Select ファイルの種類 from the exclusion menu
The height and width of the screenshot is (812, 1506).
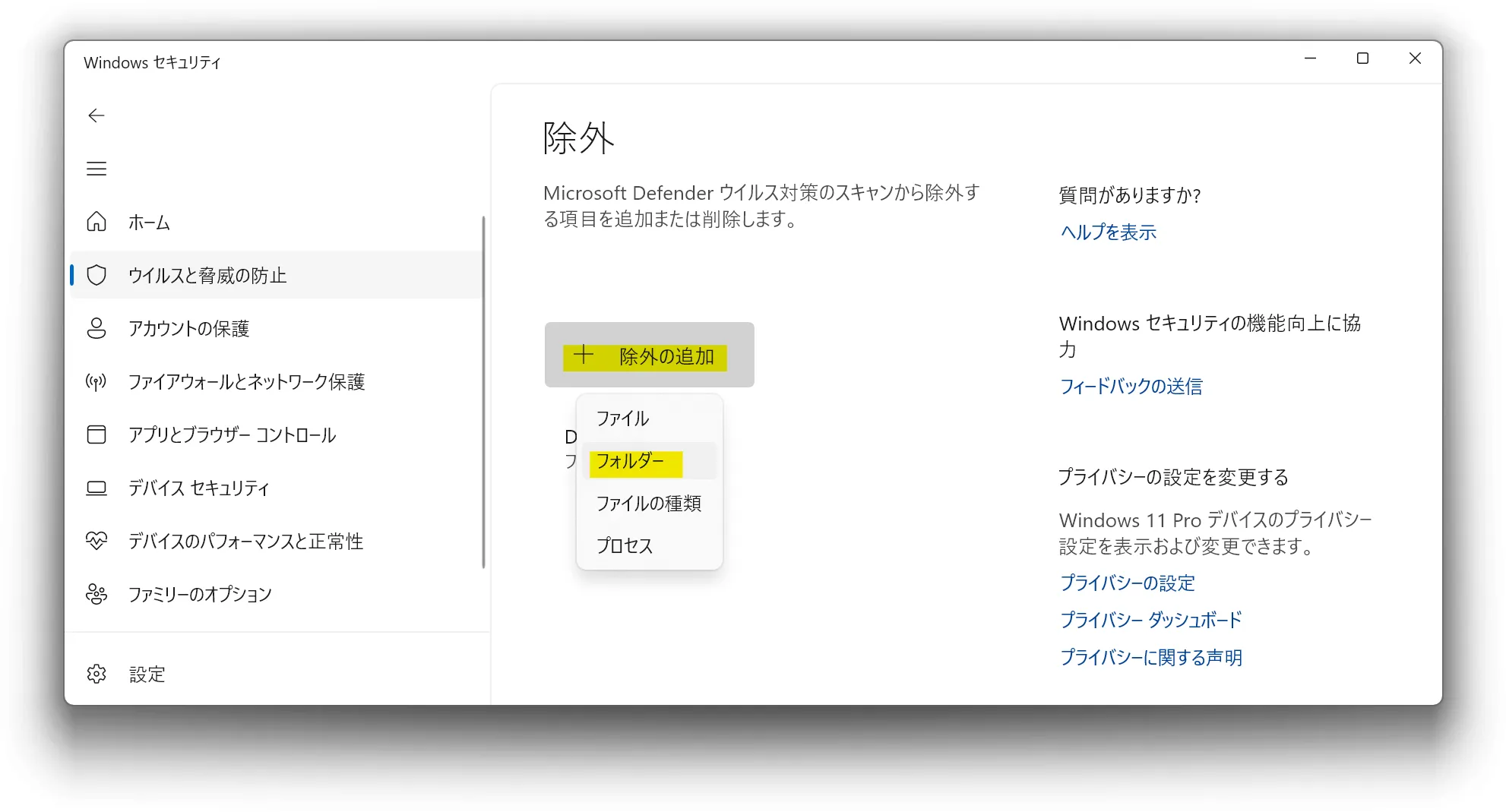pyautogui.click(x=649, y=504)
